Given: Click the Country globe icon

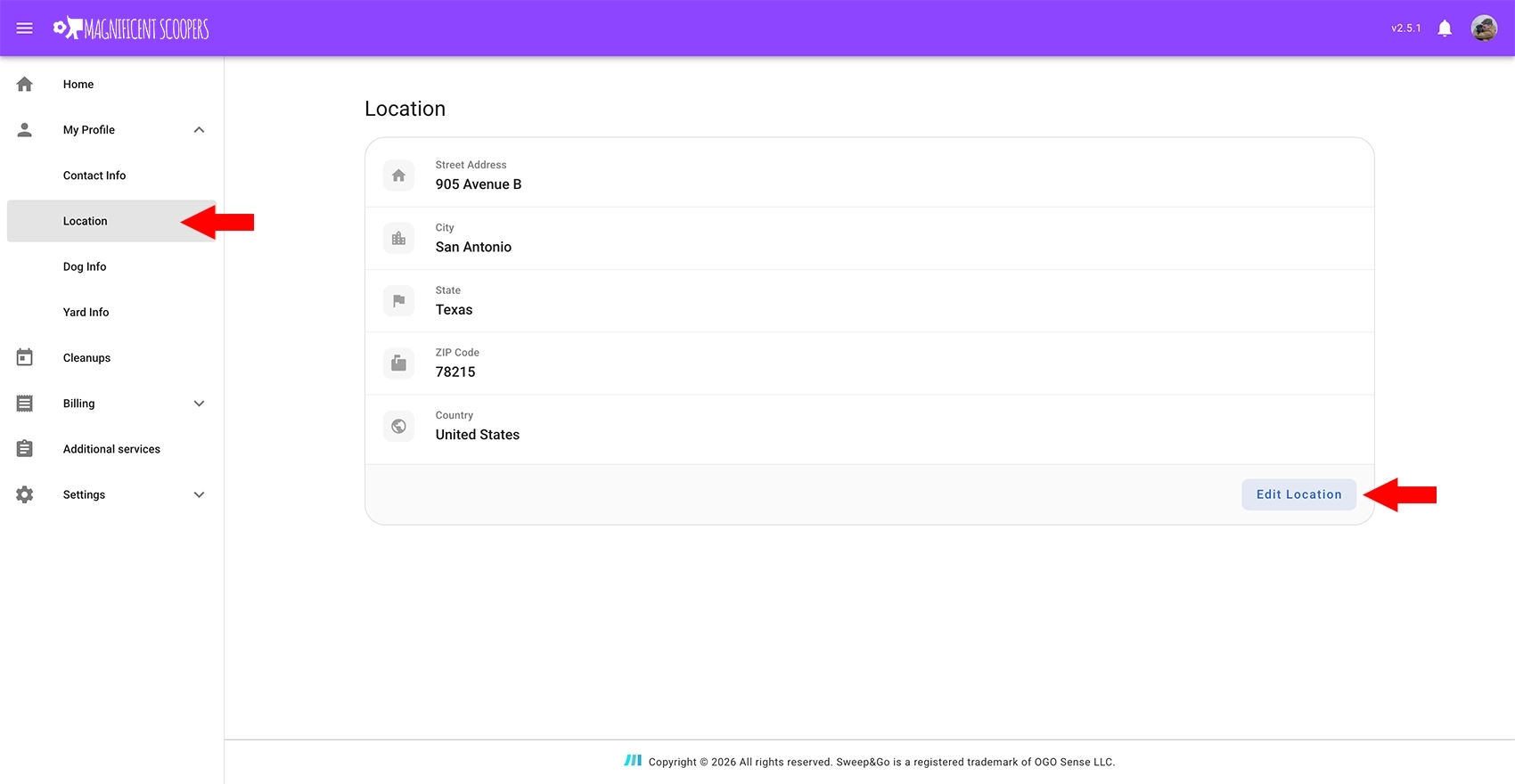Looking at the screenshot, I should tap(398, 426).
